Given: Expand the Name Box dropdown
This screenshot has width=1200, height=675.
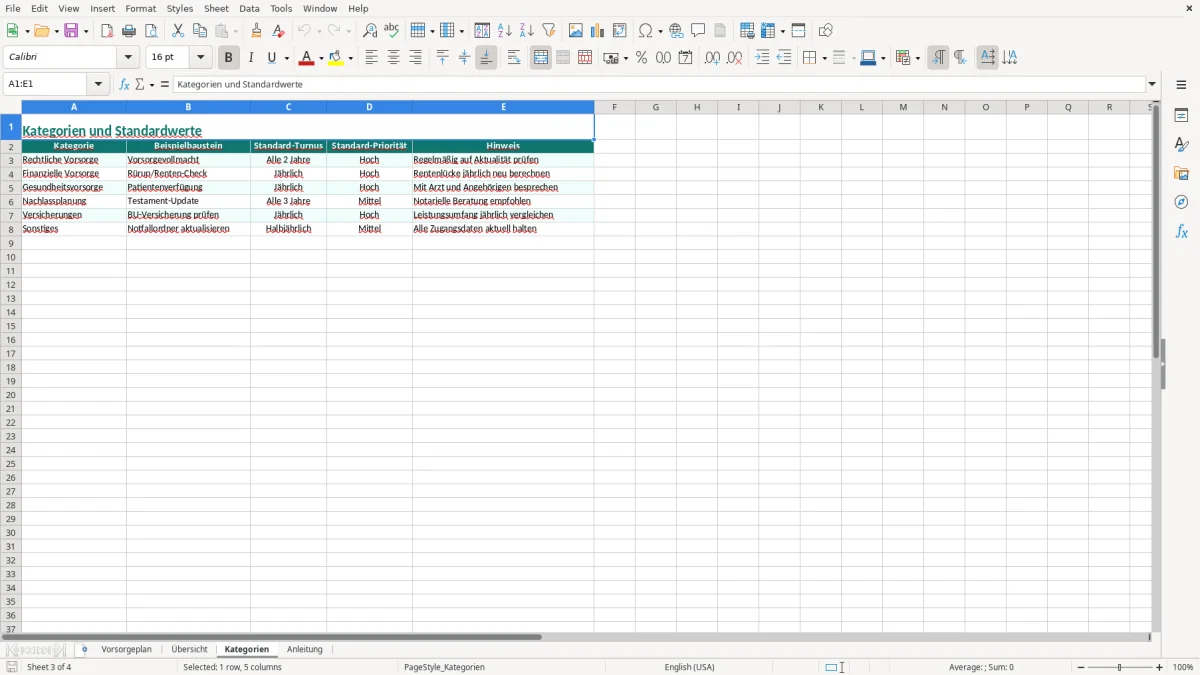Looking at the screenshot, I should 98,85.
